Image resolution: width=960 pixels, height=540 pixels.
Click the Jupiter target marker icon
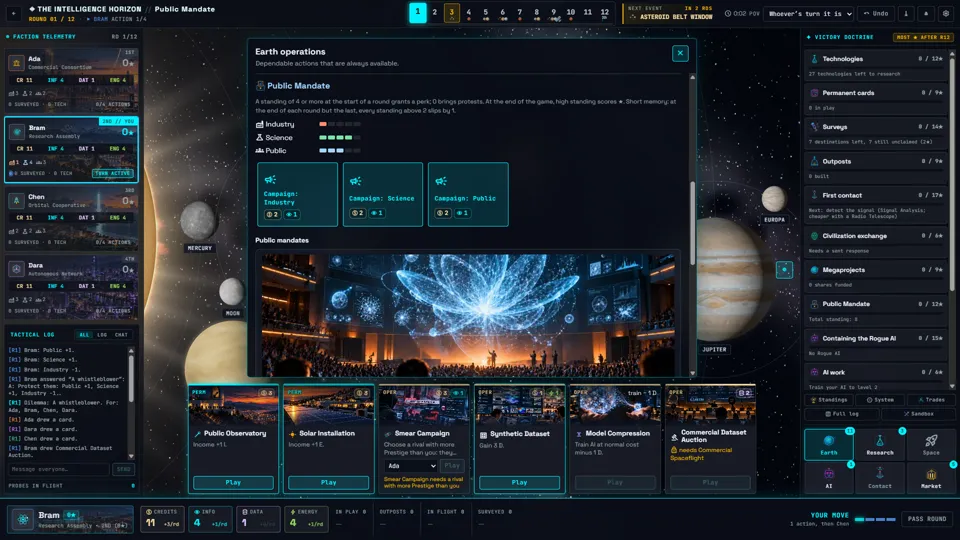pyautogui.click(x=784, y=269)
